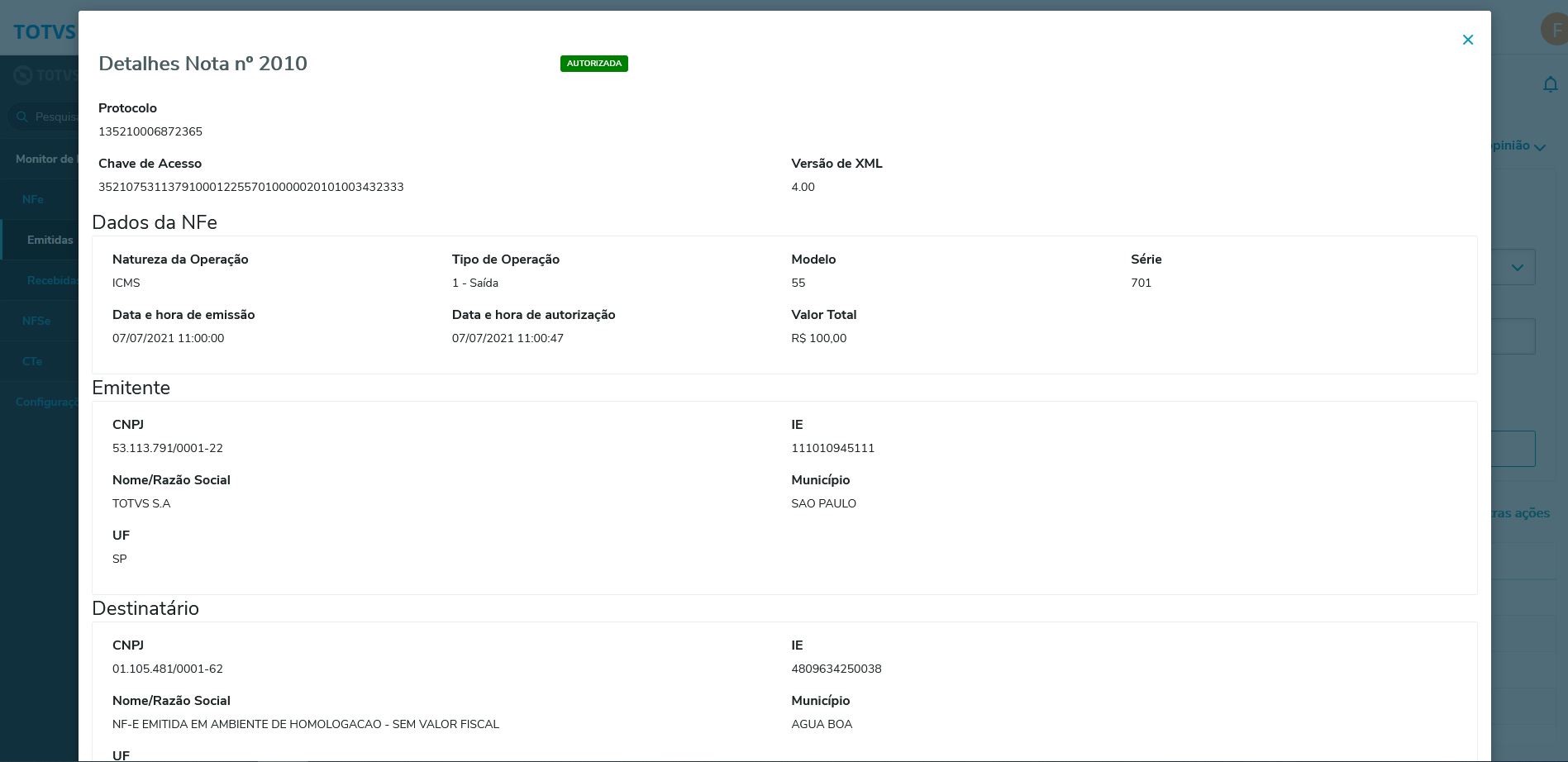
Task: Click the Outras ações link
Action: coord(1521,512)
